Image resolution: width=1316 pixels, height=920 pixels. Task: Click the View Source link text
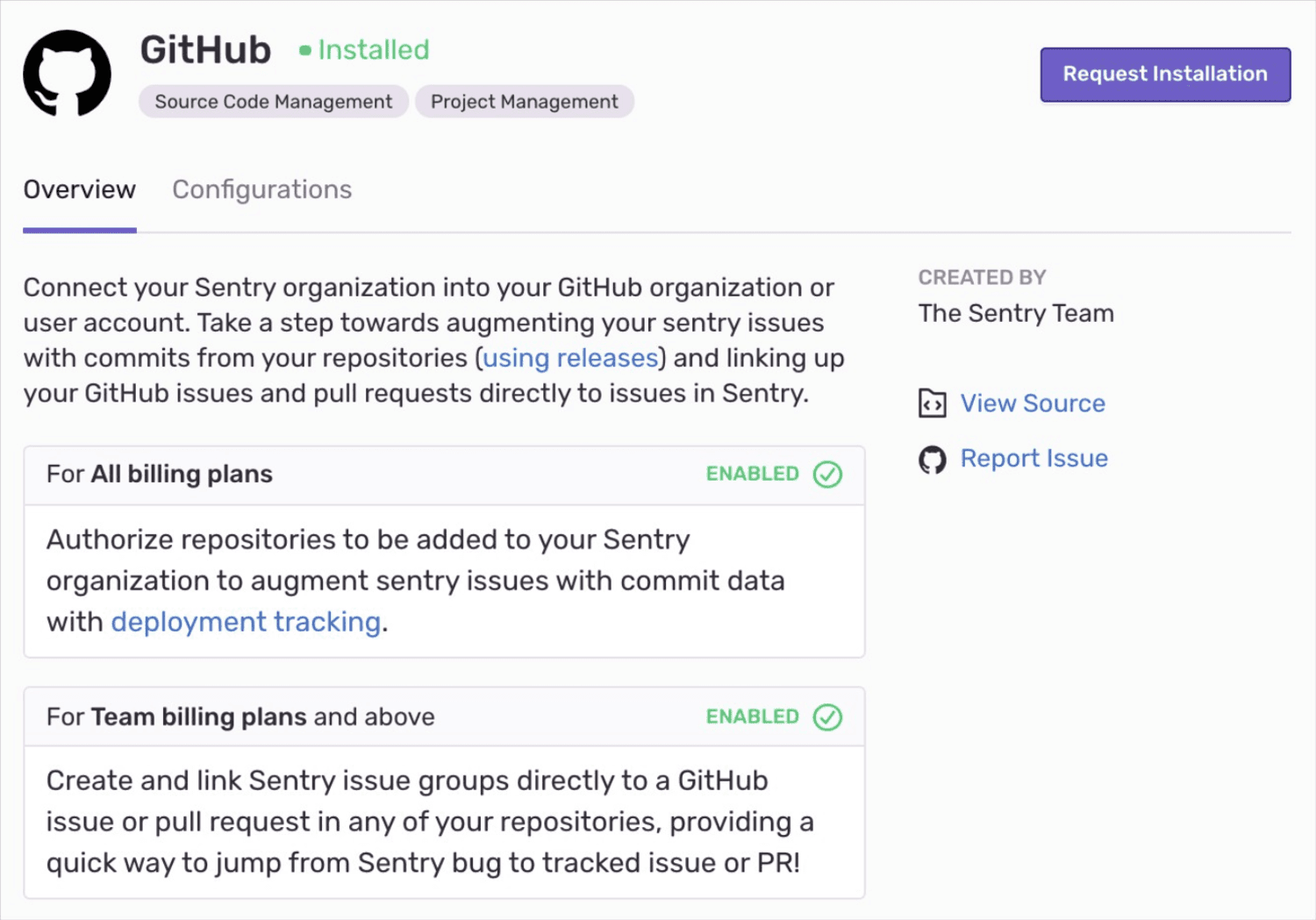click(x=1033, y=403)
